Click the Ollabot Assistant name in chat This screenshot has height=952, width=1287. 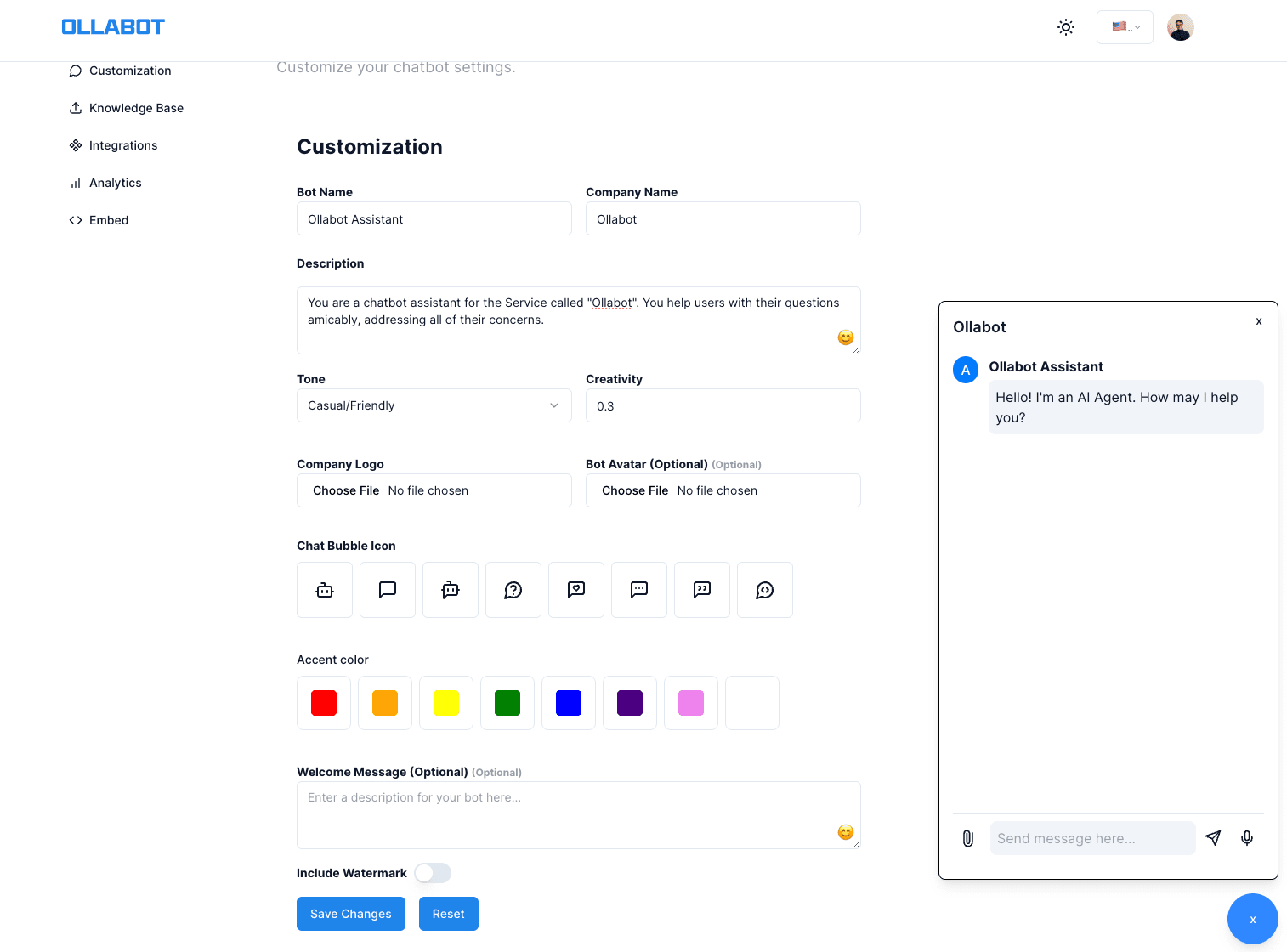1046,366
